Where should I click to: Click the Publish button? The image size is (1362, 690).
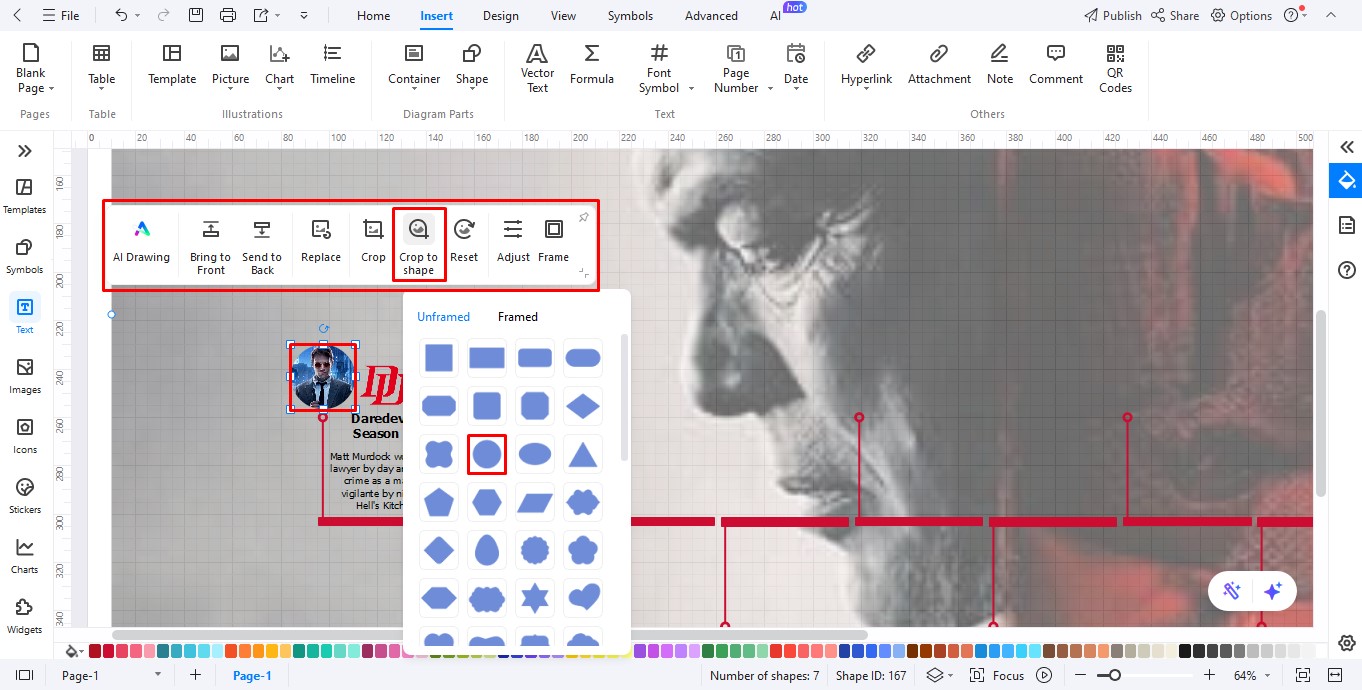(x=1113, y=16)
